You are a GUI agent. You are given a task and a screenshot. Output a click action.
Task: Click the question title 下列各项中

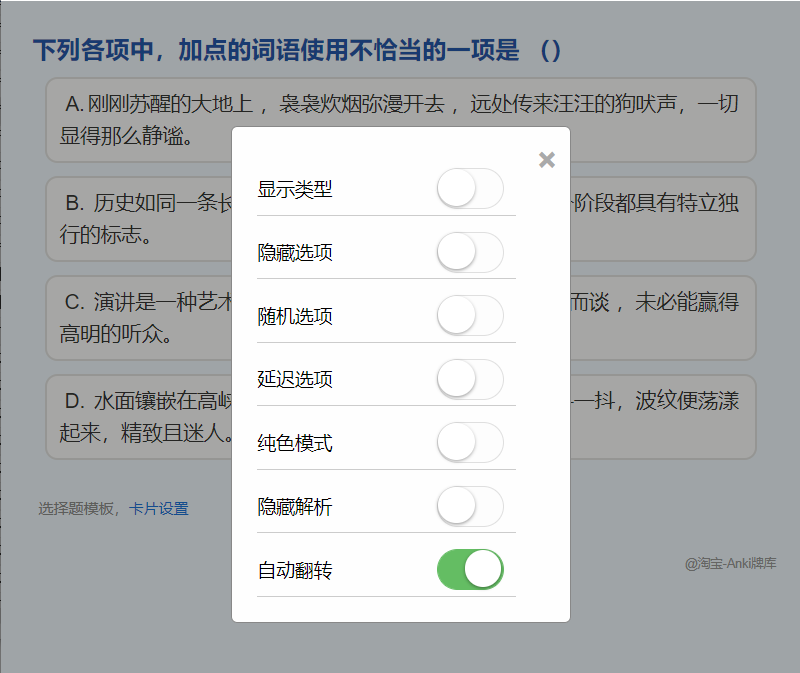tap(296, 51)
